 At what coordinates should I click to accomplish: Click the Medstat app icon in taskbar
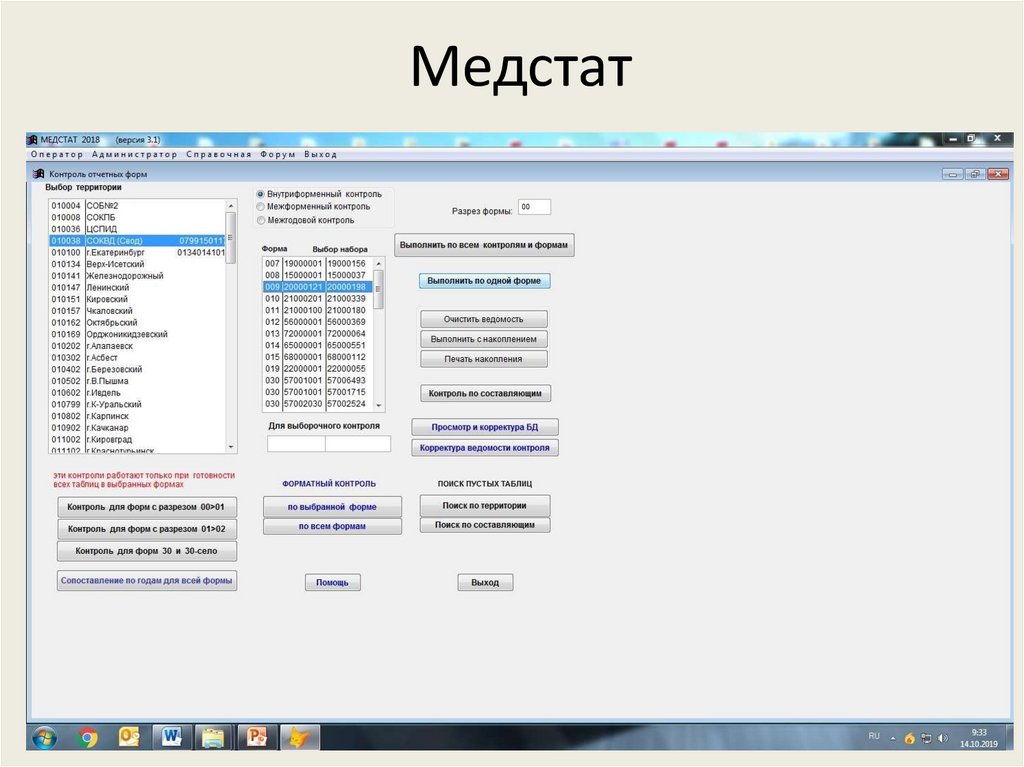(300, 738)
